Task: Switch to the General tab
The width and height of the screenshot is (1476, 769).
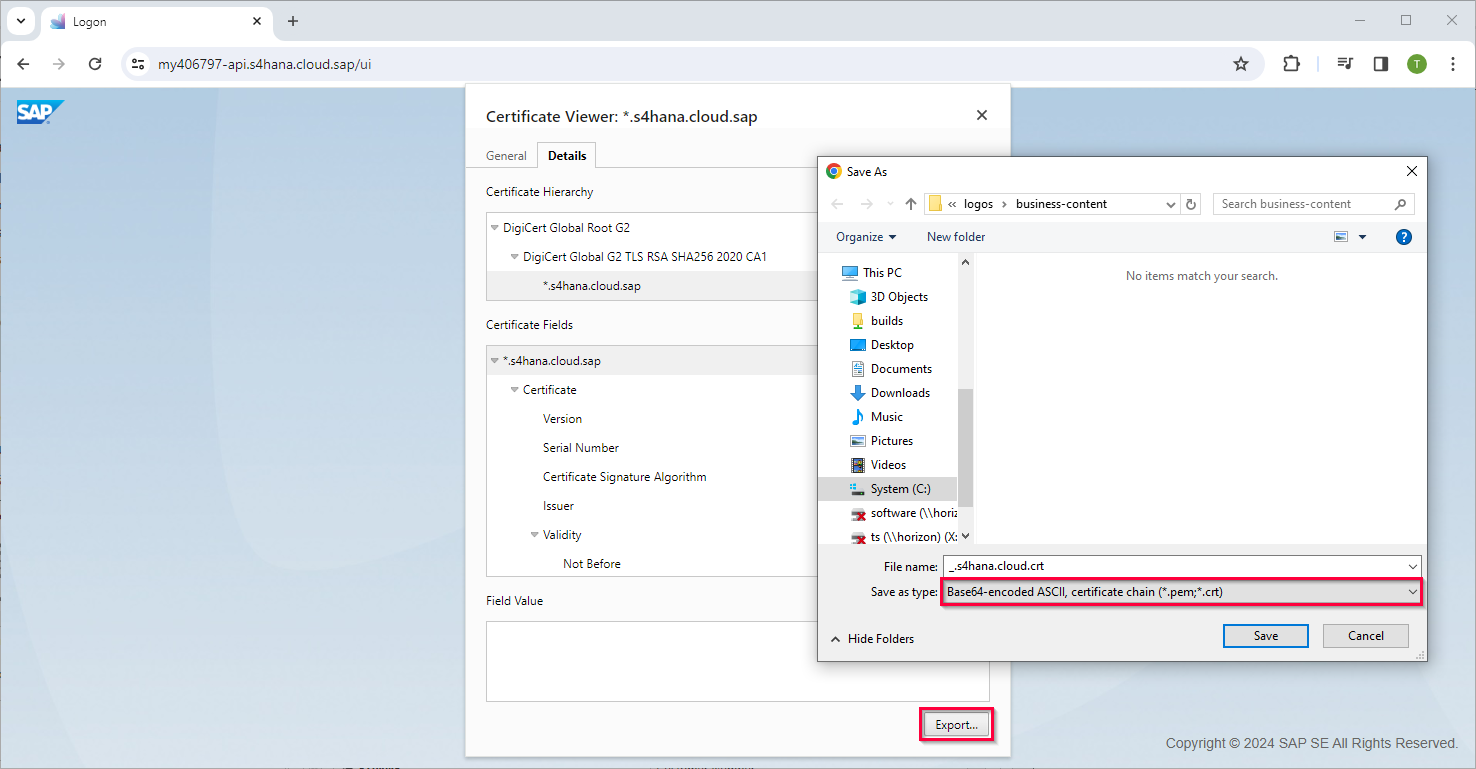Action: (x=506, y=156)
